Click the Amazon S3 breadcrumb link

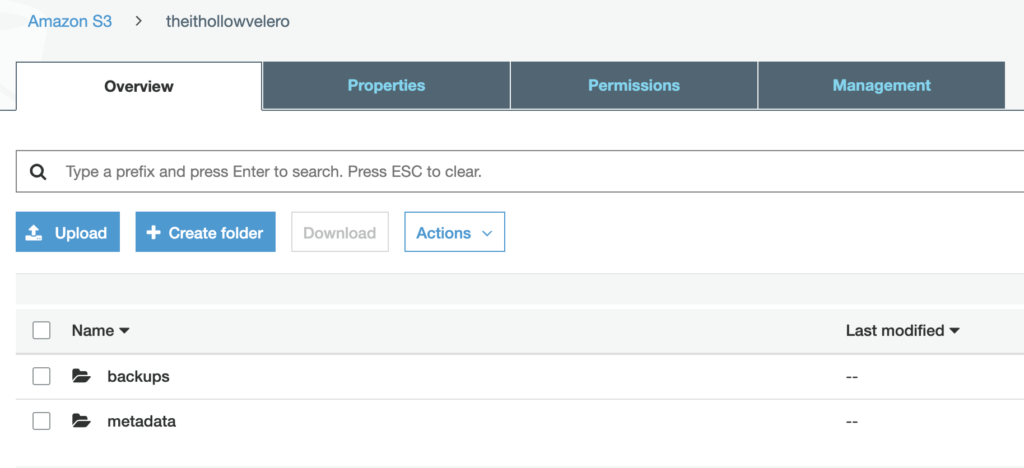coord(70,21)
